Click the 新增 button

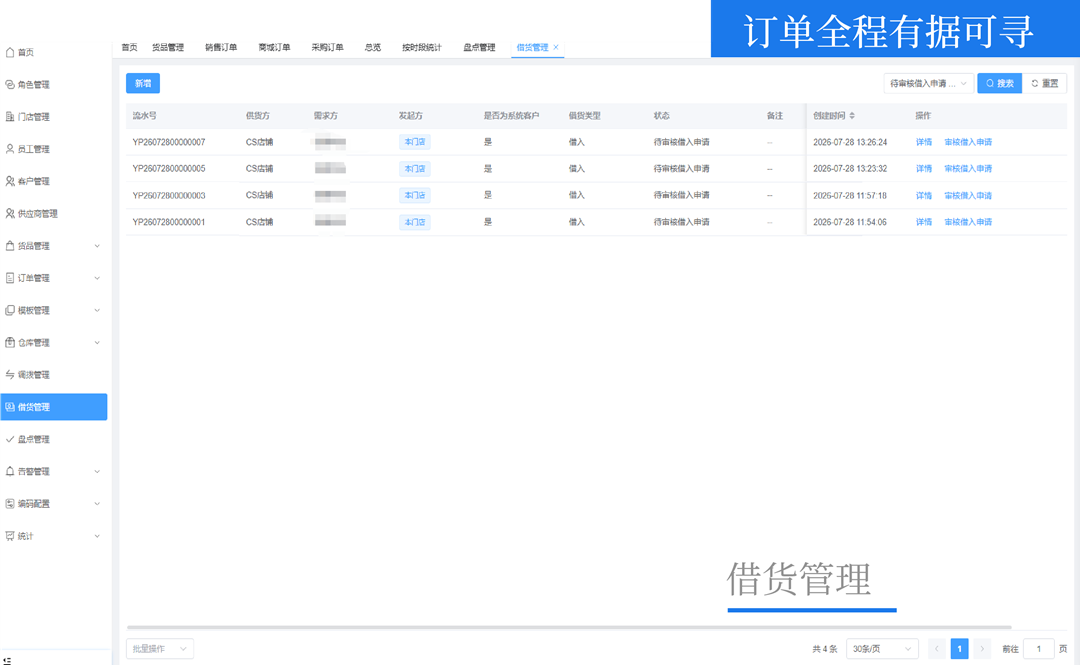143,83
